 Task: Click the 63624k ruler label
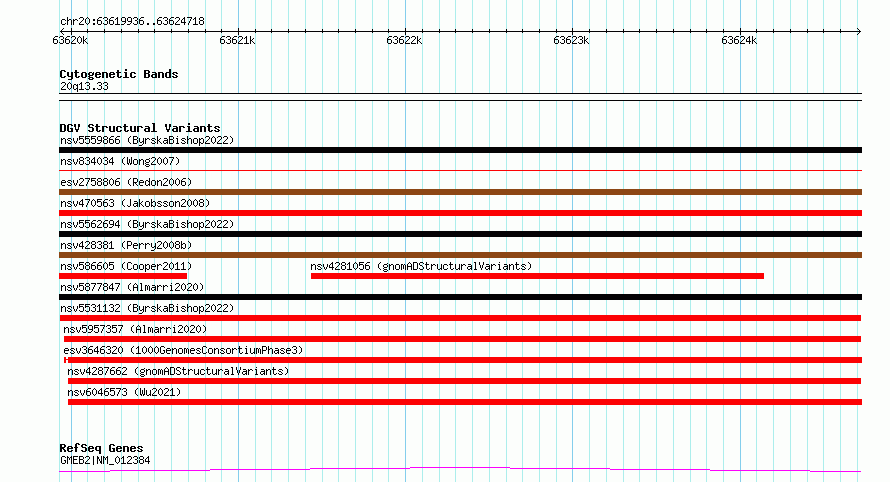pos(739,40)
